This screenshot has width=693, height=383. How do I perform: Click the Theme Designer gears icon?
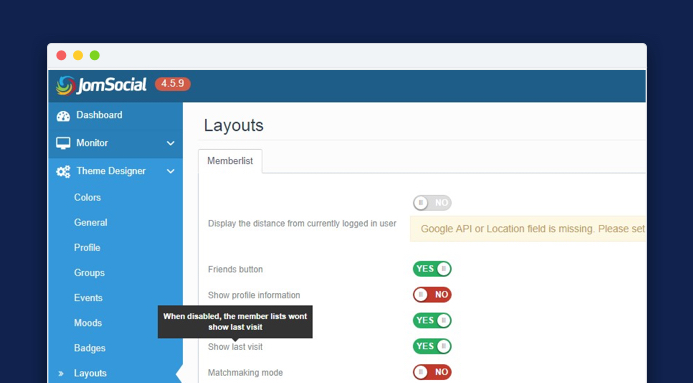(63, 171)
